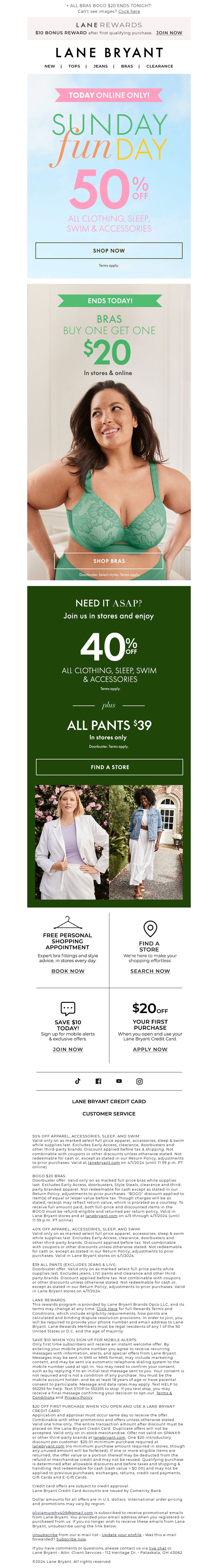
Task: Open the JEANS navigation item
Action: [x=101, y=66]
